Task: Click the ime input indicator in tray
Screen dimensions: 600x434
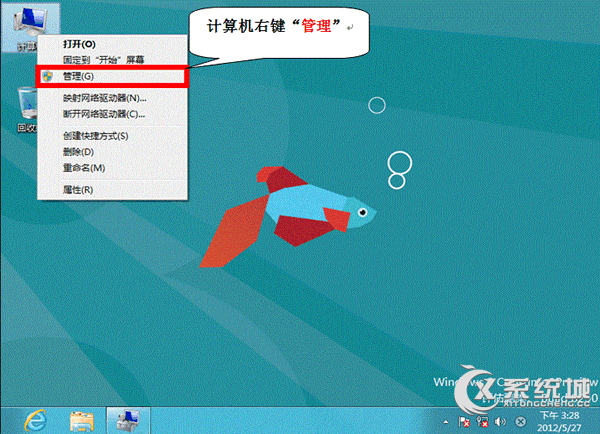Action: coord(520,423)
